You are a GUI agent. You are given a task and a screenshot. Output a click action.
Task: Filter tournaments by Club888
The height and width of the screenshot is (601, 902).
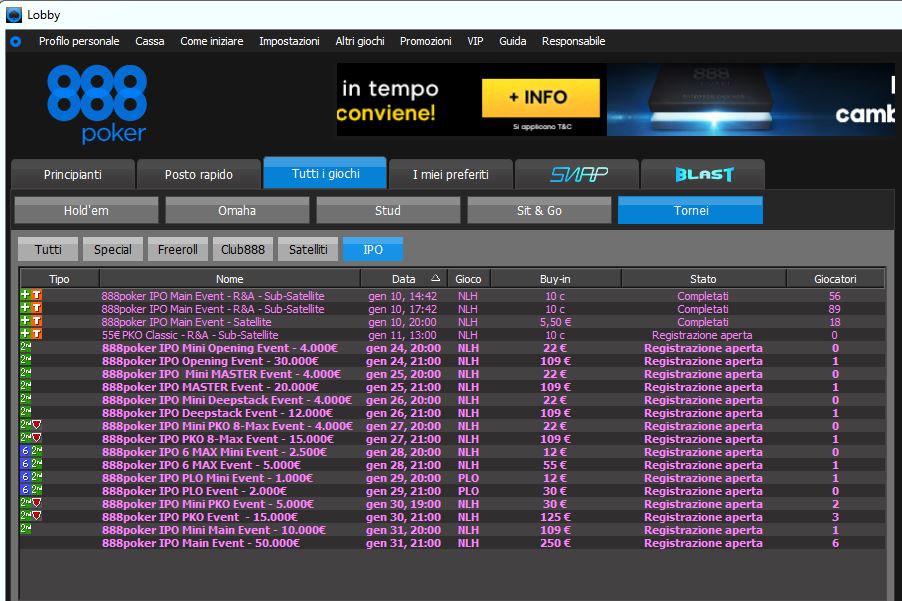pos(243,250)
